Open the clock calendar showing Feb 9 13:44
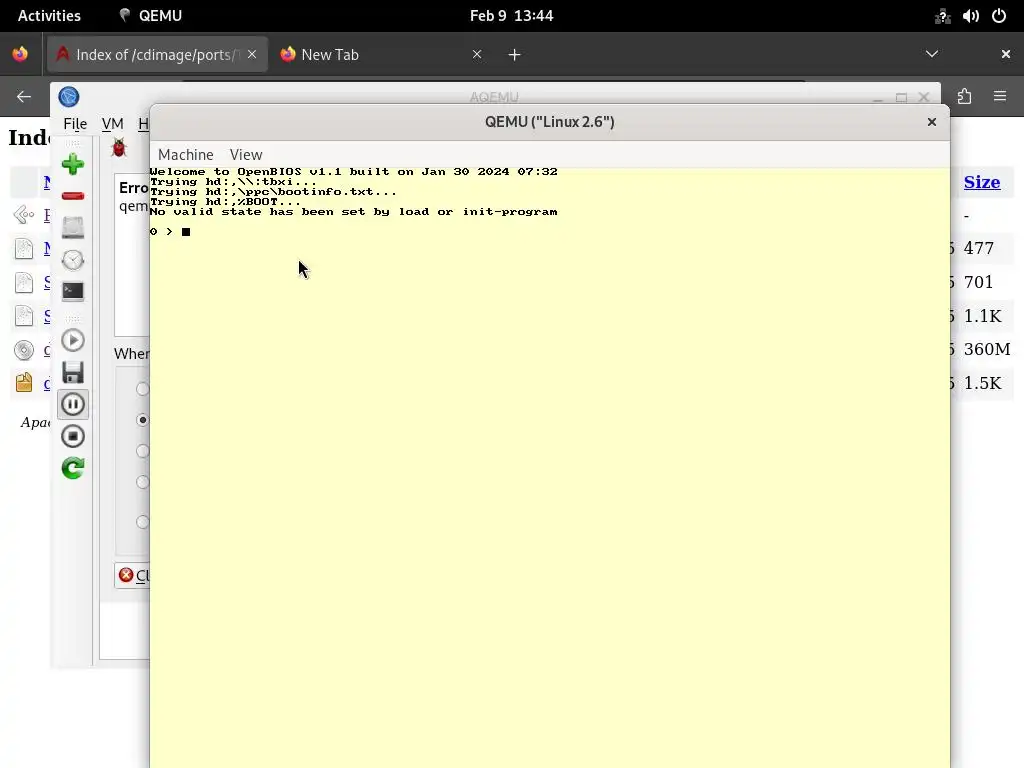1024x768 pixels. (511, 16)
